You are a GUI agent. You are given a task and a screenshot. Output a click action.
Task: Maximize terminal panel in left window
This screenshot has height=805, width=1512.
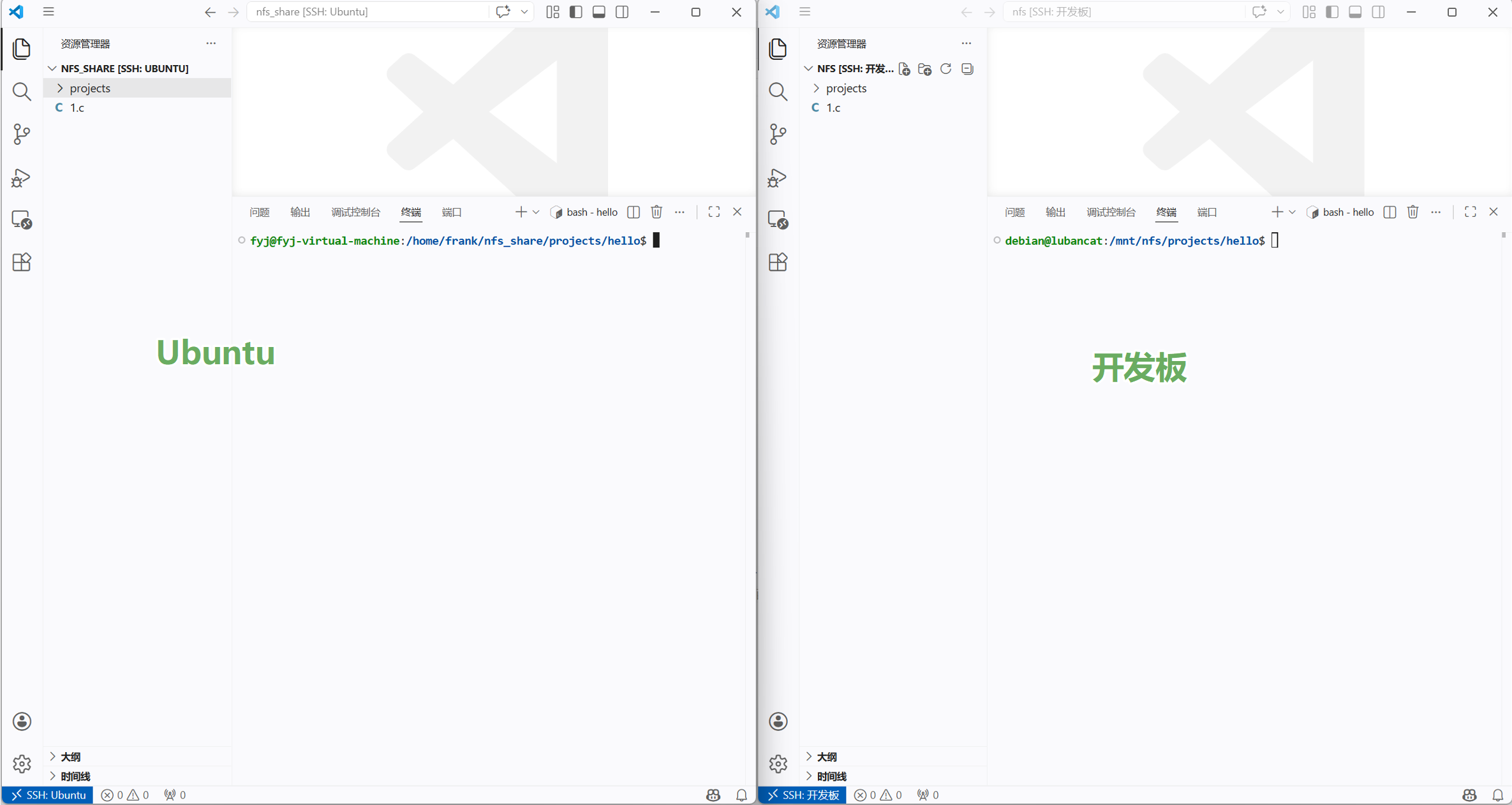coord(714,212)
